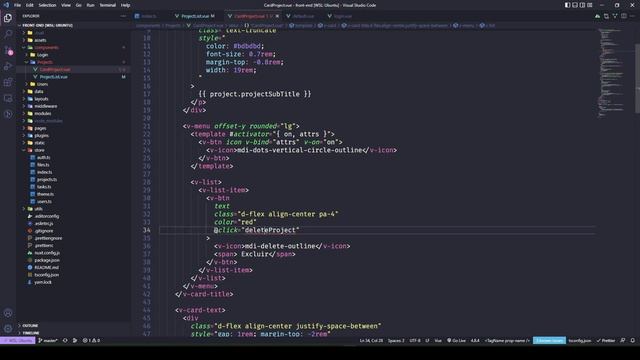Change the UTF-8 encoding in status bar
Screen dimensions: 640x360
point(415,340)
